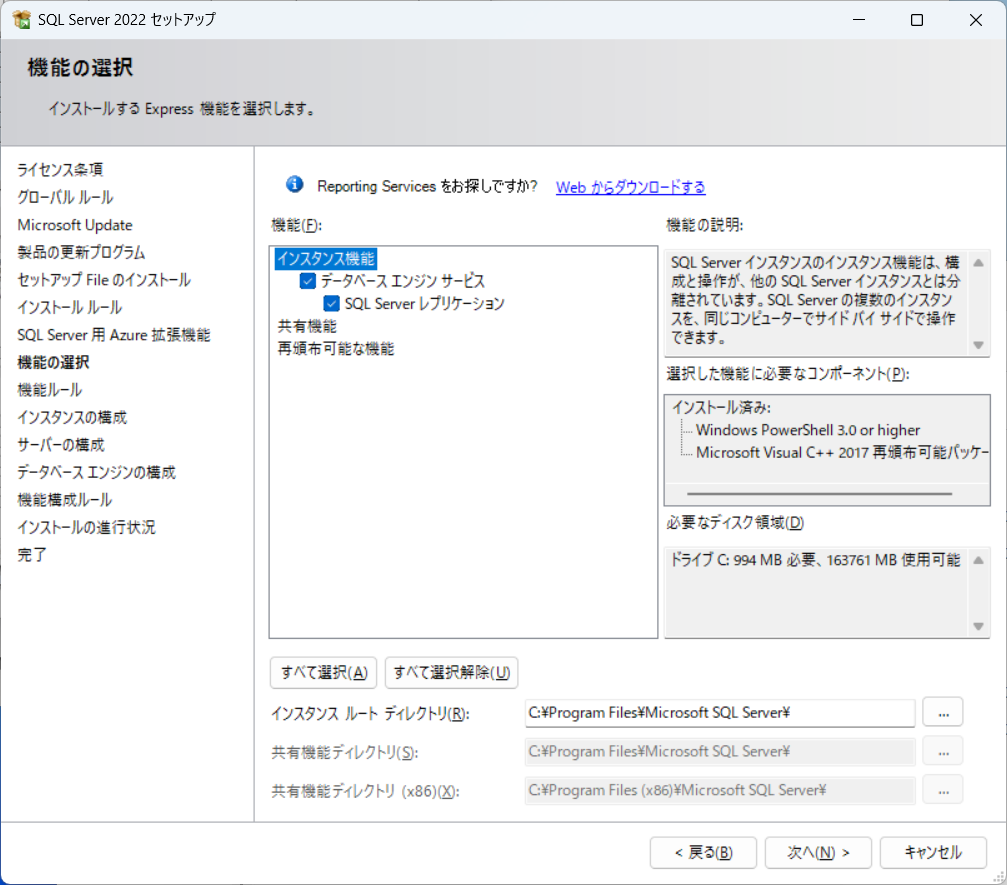
Task: Click the blue information icon beside Reporting Services
Action: pyautogui.click(x=294, y=184)
